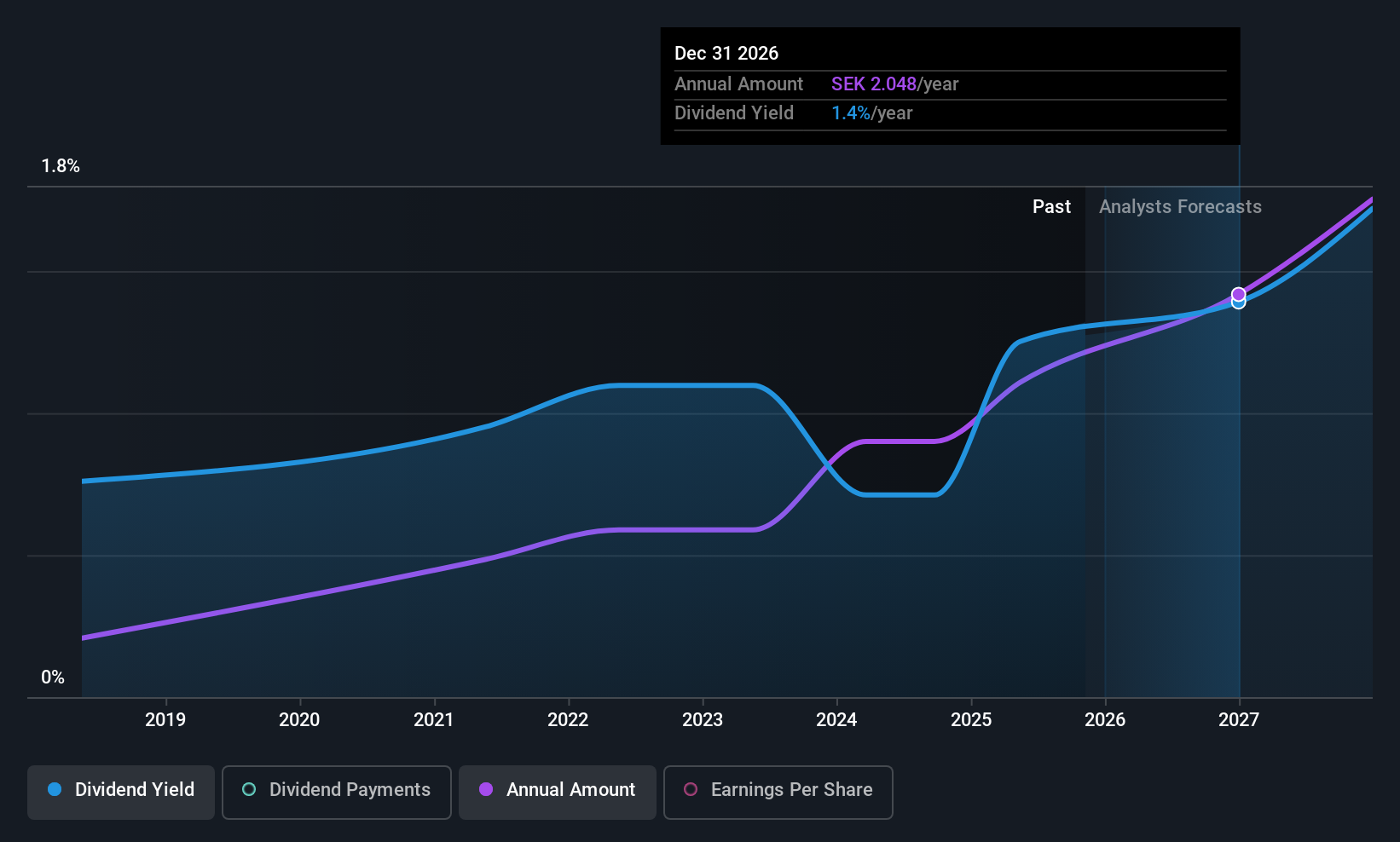Toggle the Dividend Yield legend series
The image size is (1400, 842).
(x=121, y=790)
